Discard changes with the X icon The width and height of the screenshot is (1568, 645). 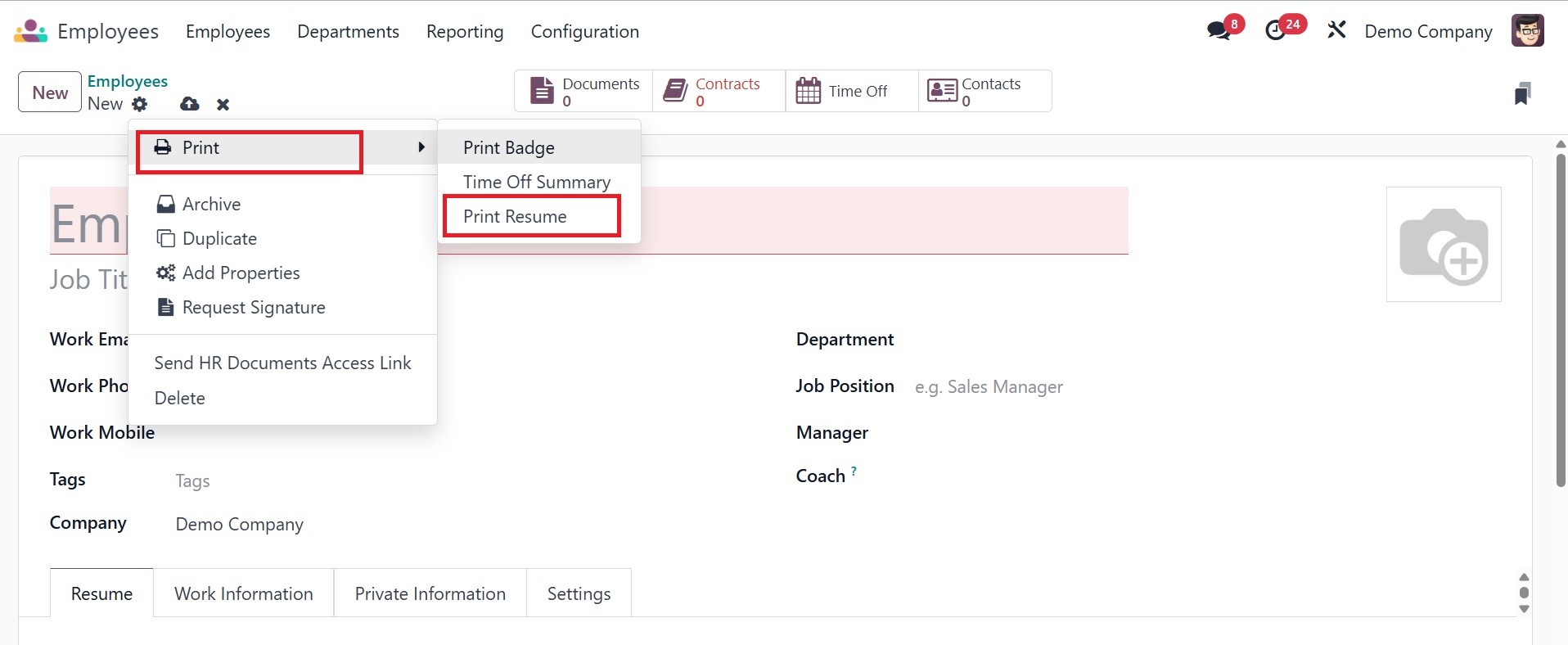223,104
